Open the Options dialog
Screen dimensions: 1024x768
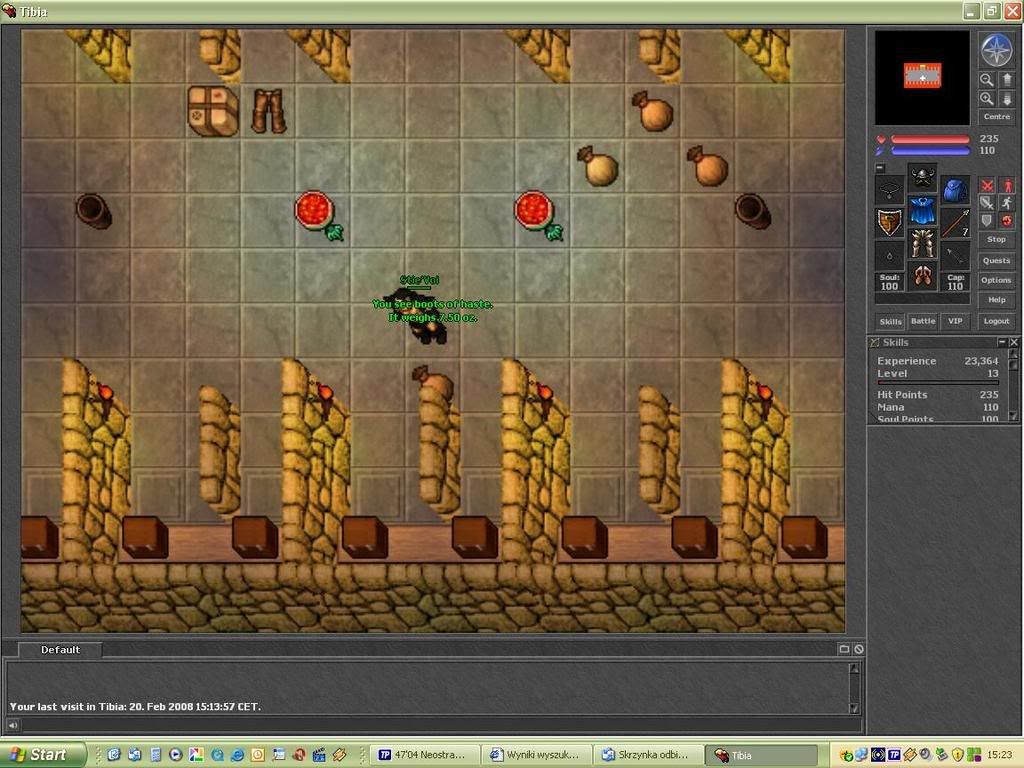pos(997,280)
